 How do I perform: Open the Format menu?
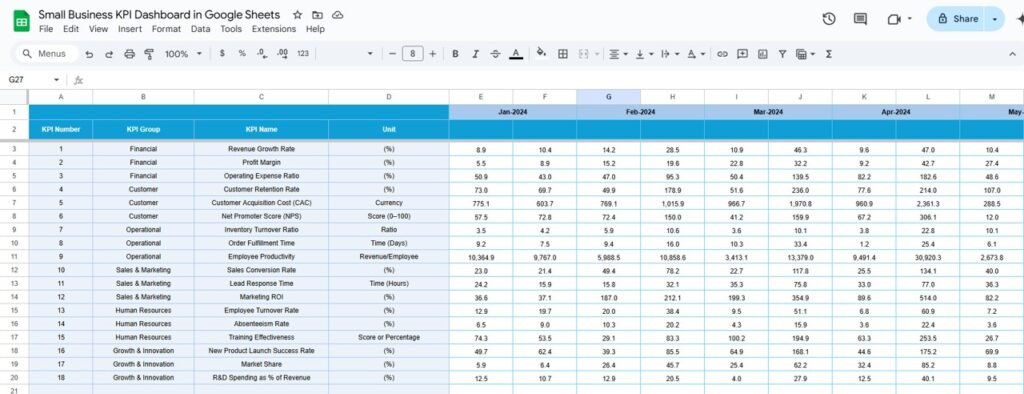click(x=167, y=29)
